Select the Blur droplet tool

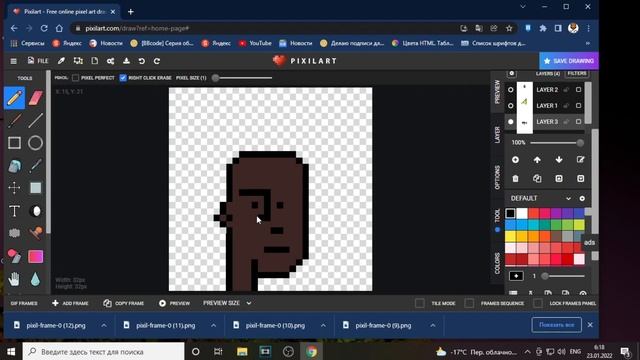coord(36,279)
